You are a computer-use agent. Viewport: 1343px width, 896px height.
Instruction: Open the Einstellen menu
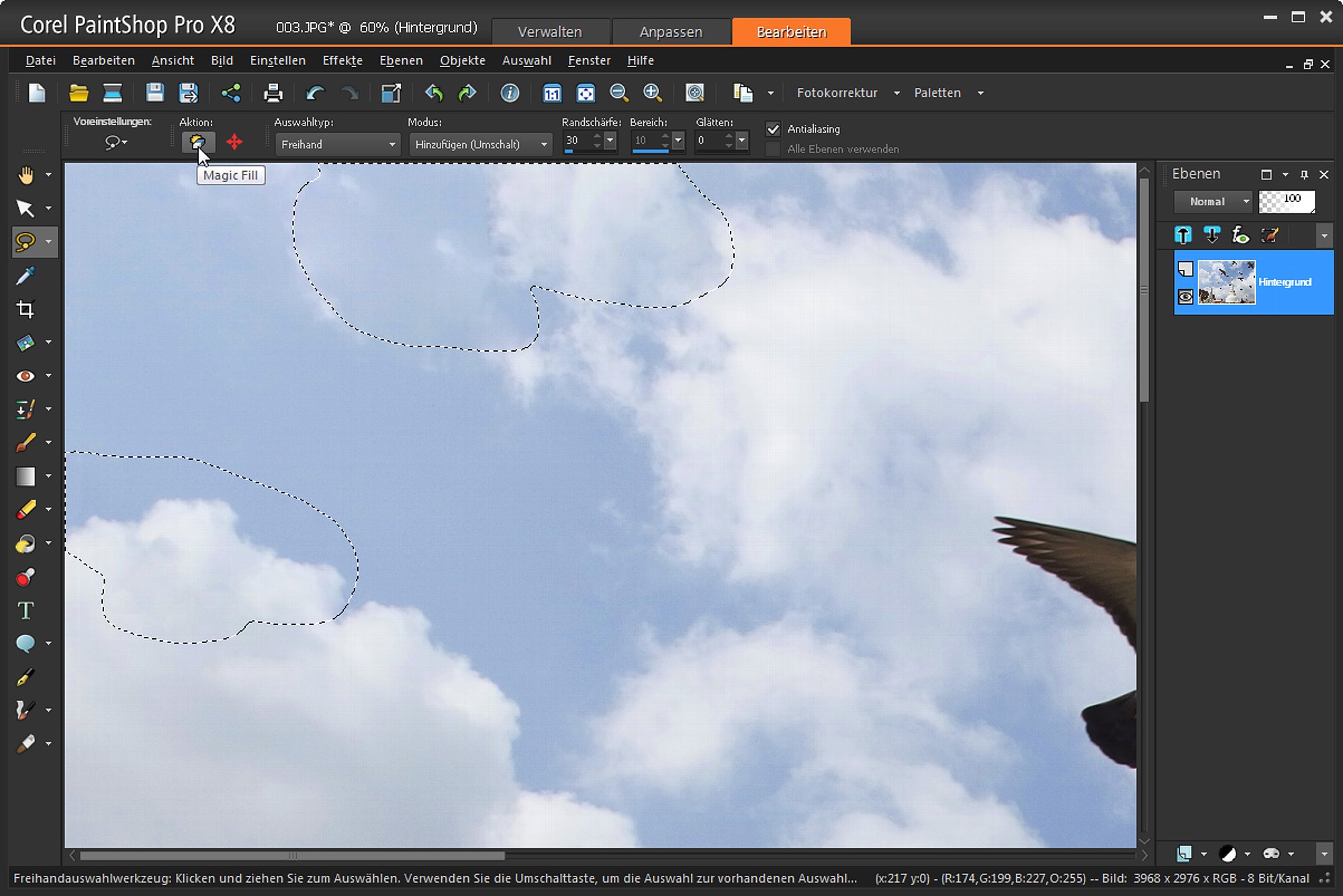[x=277, y=60]
